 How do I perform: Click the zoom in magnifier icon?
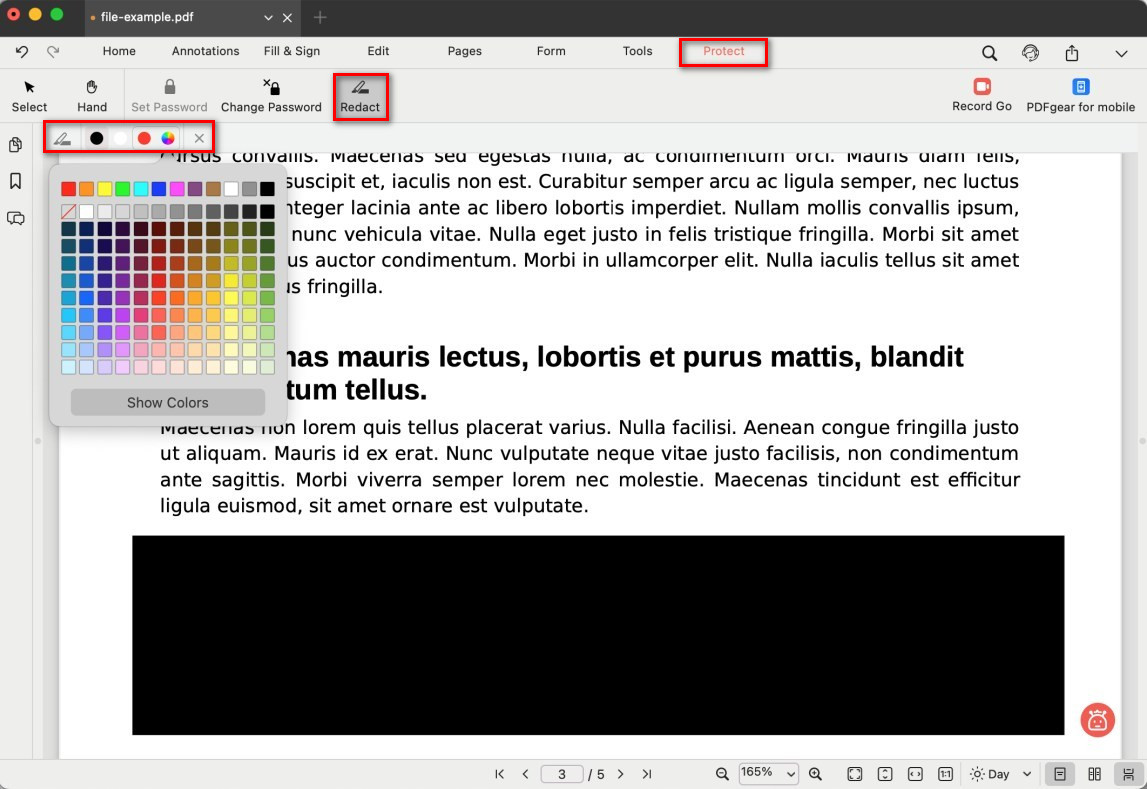(815, 774)
